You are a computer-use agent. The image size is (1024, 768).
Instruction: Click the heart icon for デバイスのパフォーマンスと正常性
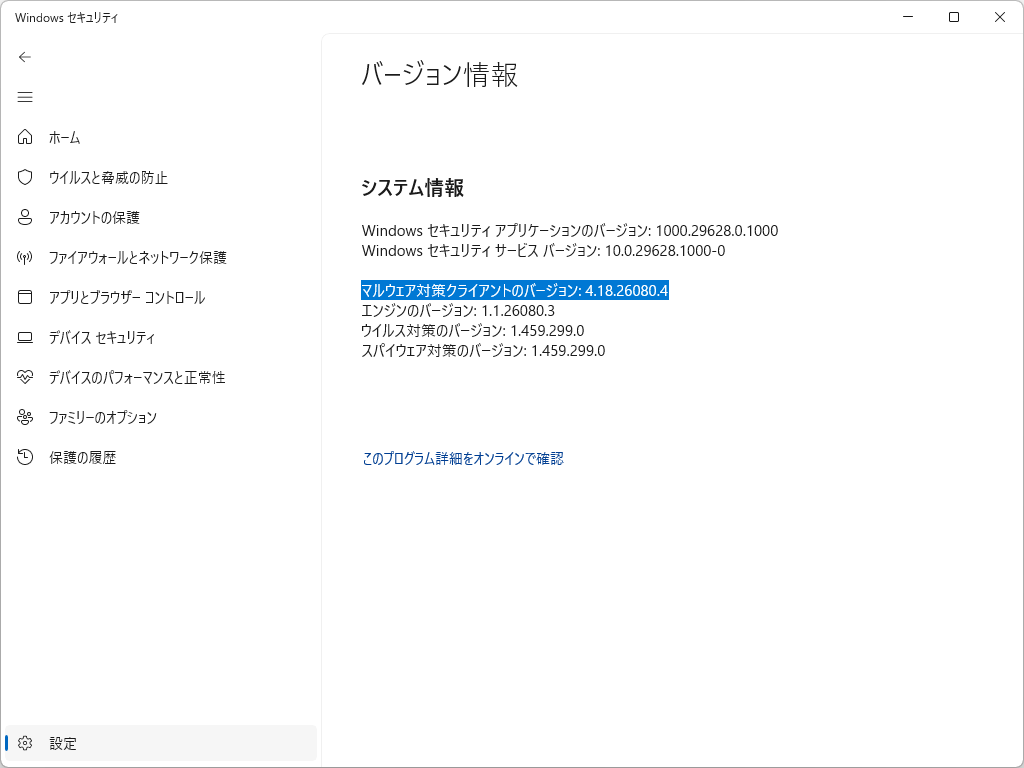click(25, 377)
